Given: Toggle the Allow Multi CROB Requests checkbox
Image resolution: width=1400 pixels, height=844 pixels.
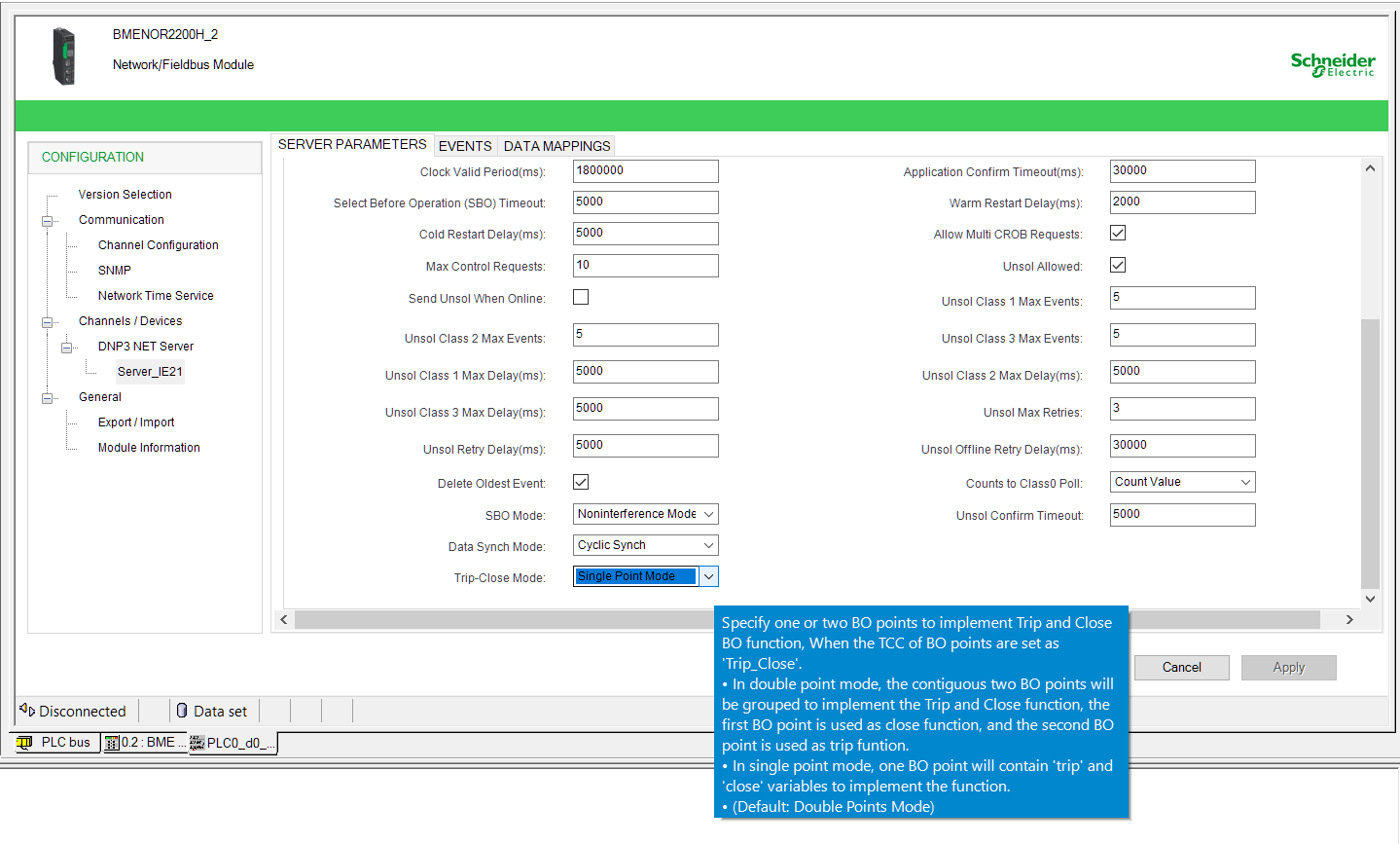Looking at the screenshot, I should pyautogui.click(x=1118, y=233).
